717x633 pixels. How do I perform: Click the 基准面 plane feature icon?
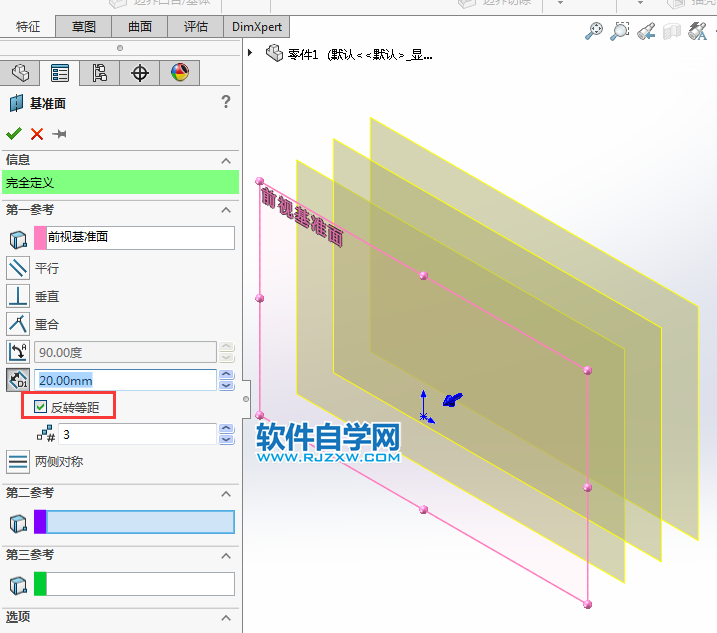point(16,103)
